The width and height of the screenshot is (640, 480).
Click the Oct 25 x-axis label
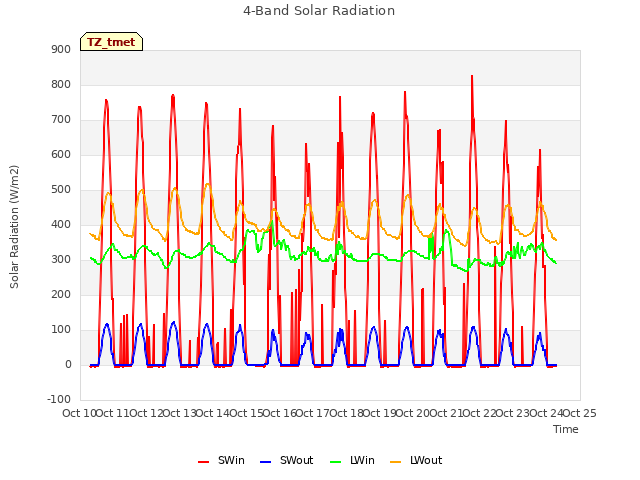pyautogui.click(x=580, y=413)
